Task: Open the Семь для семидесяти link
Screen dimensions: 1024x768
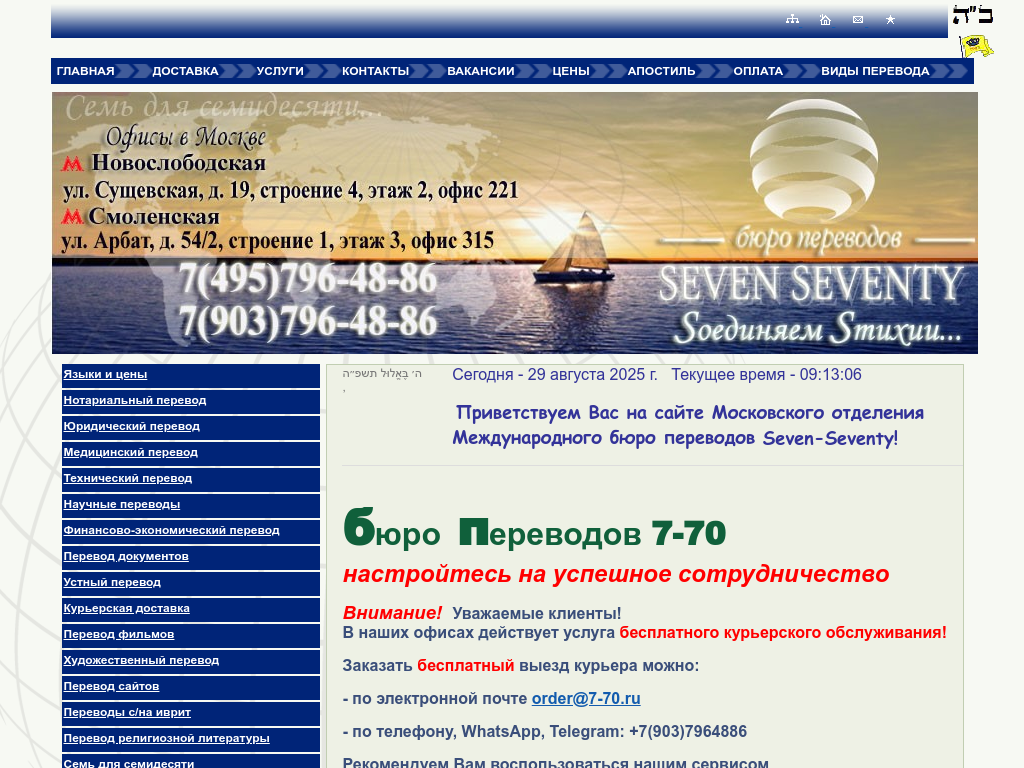Action: pos(129,763)
